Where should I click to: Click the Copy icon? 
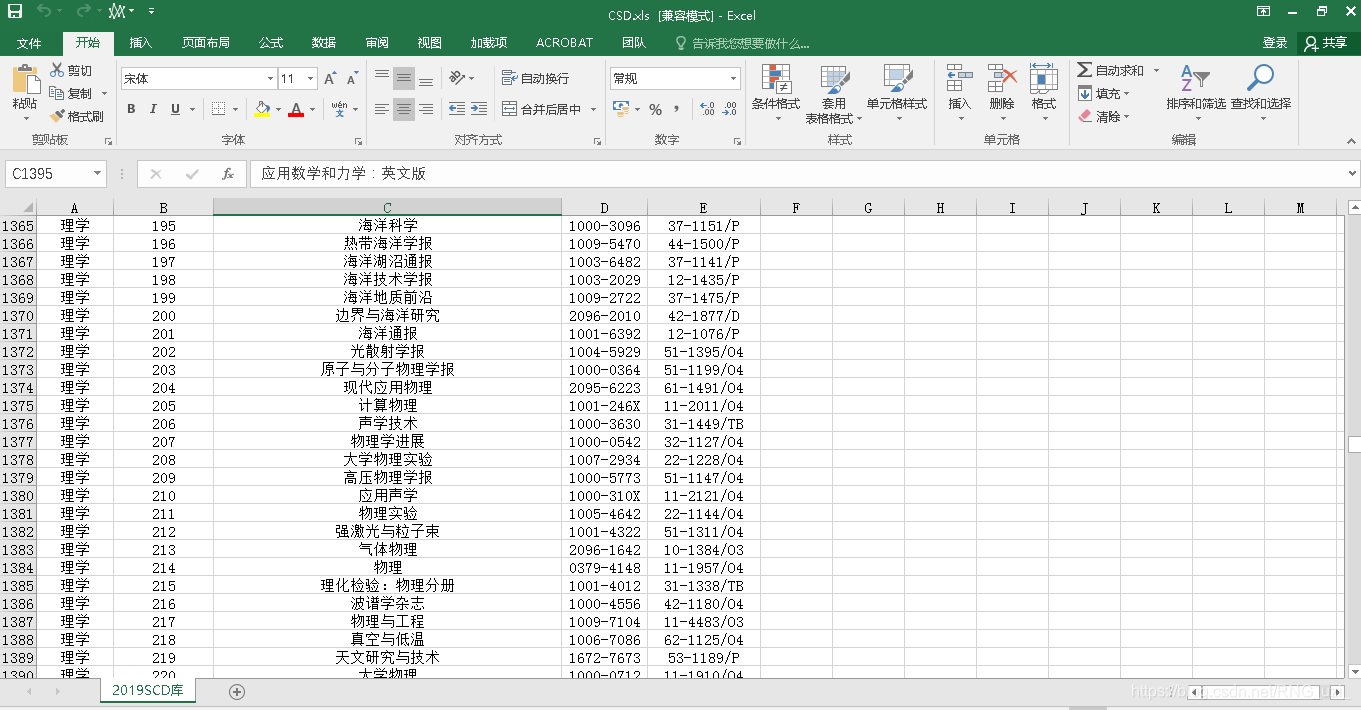tap(58, 93)
